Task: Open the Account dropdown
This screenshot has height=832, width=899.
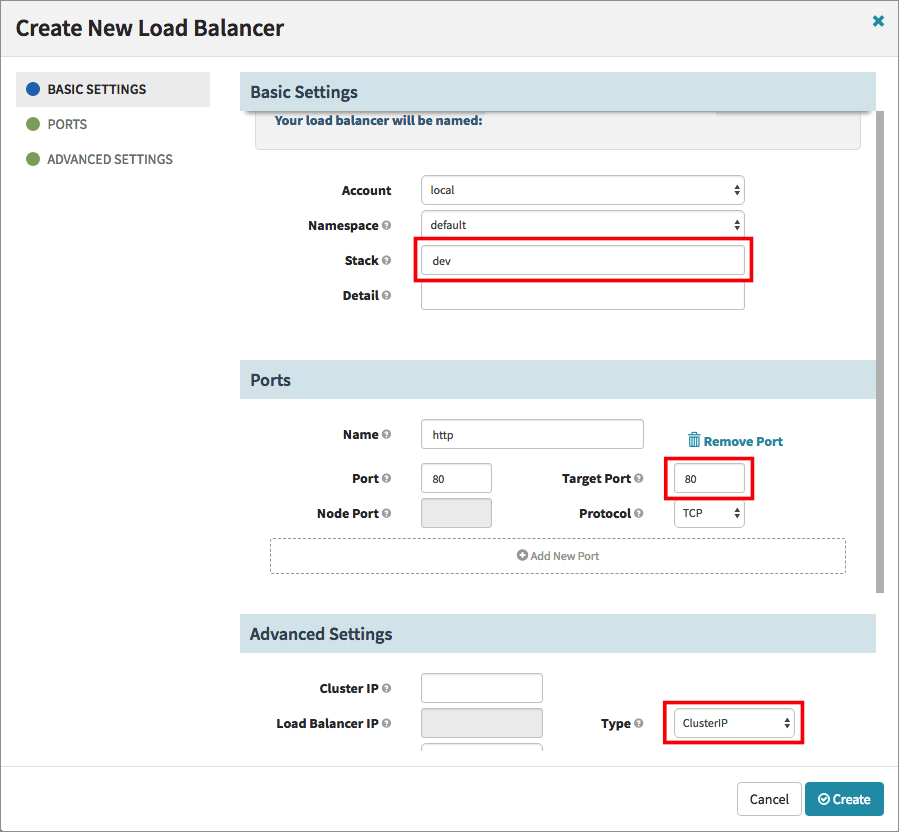Action: point(582,190)
